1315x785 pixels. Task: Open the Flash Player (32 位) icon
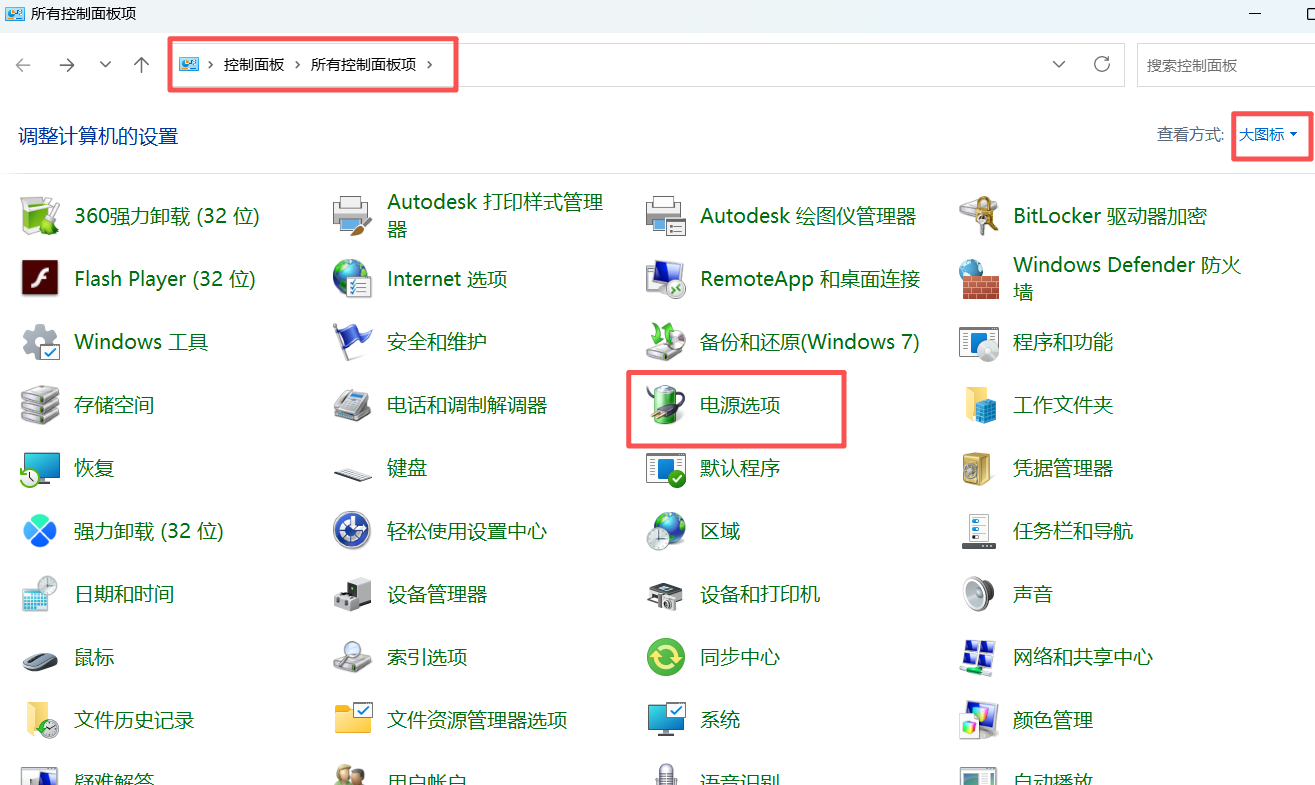pyautogui.click(x=40, y=279)
